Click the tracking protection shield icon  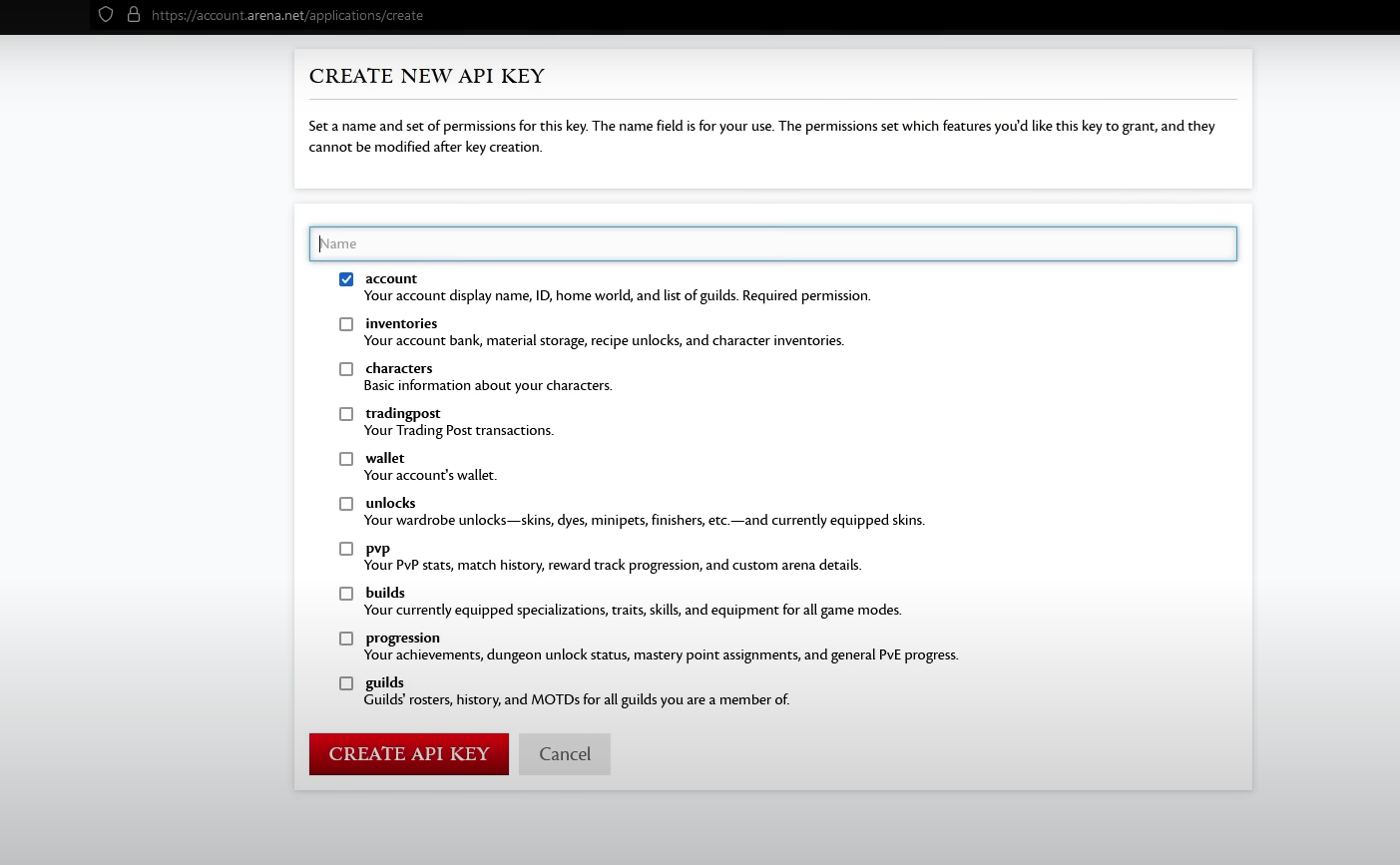pos(106,15)
